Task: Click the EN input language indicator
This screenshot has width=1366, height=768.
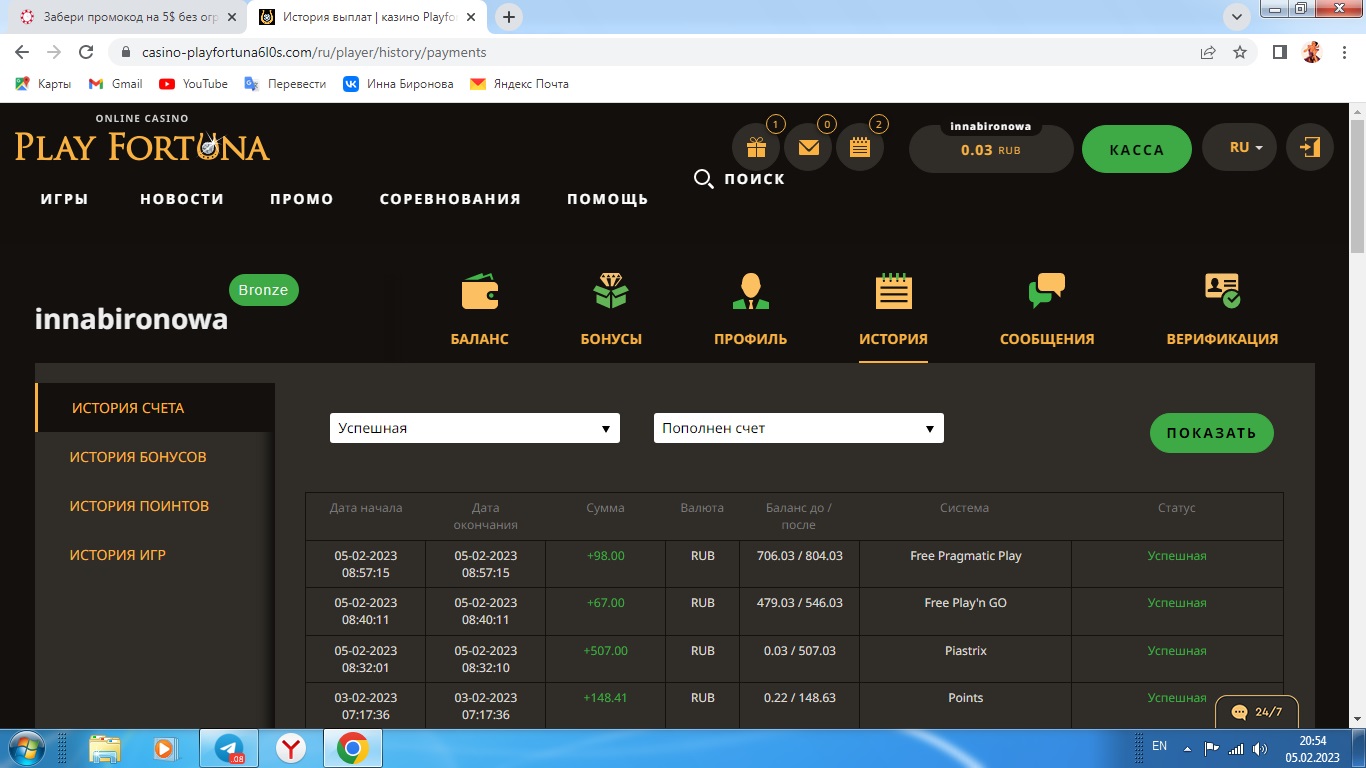Action: [1159, 746]
